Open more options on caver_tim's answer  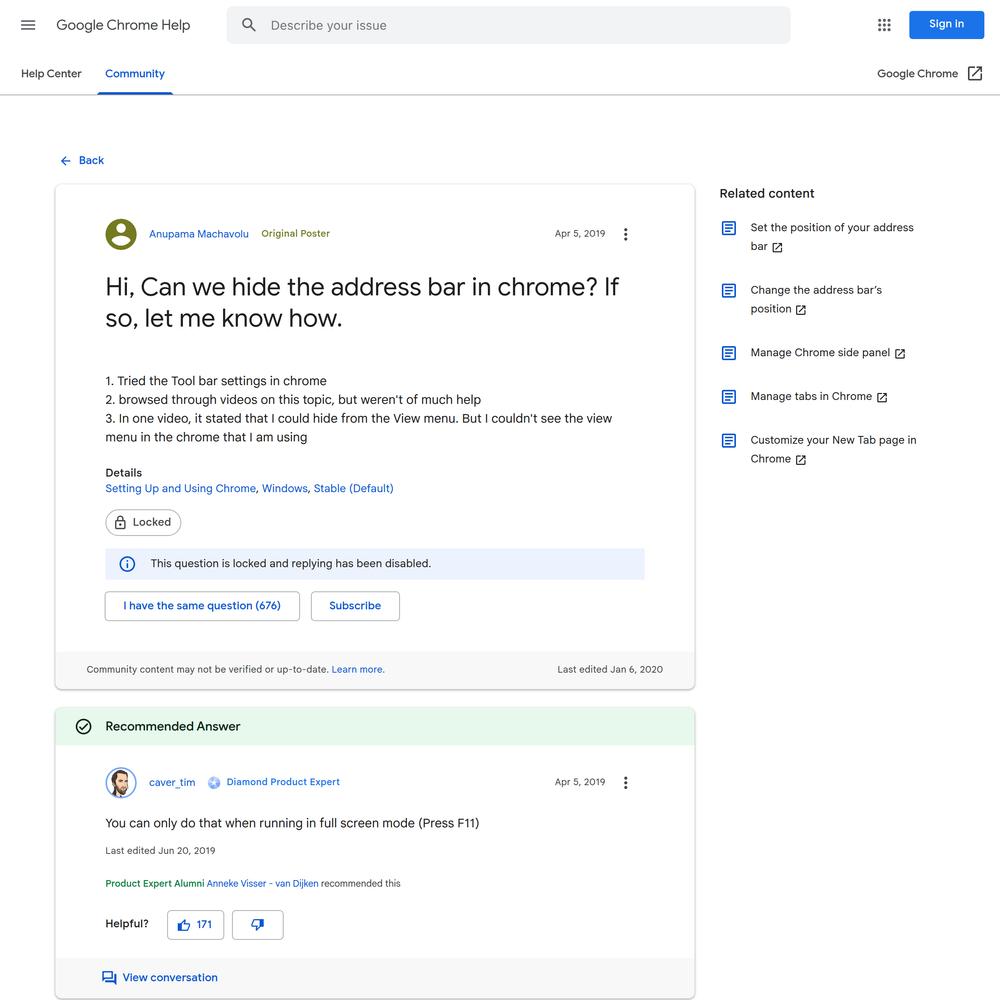626,783
